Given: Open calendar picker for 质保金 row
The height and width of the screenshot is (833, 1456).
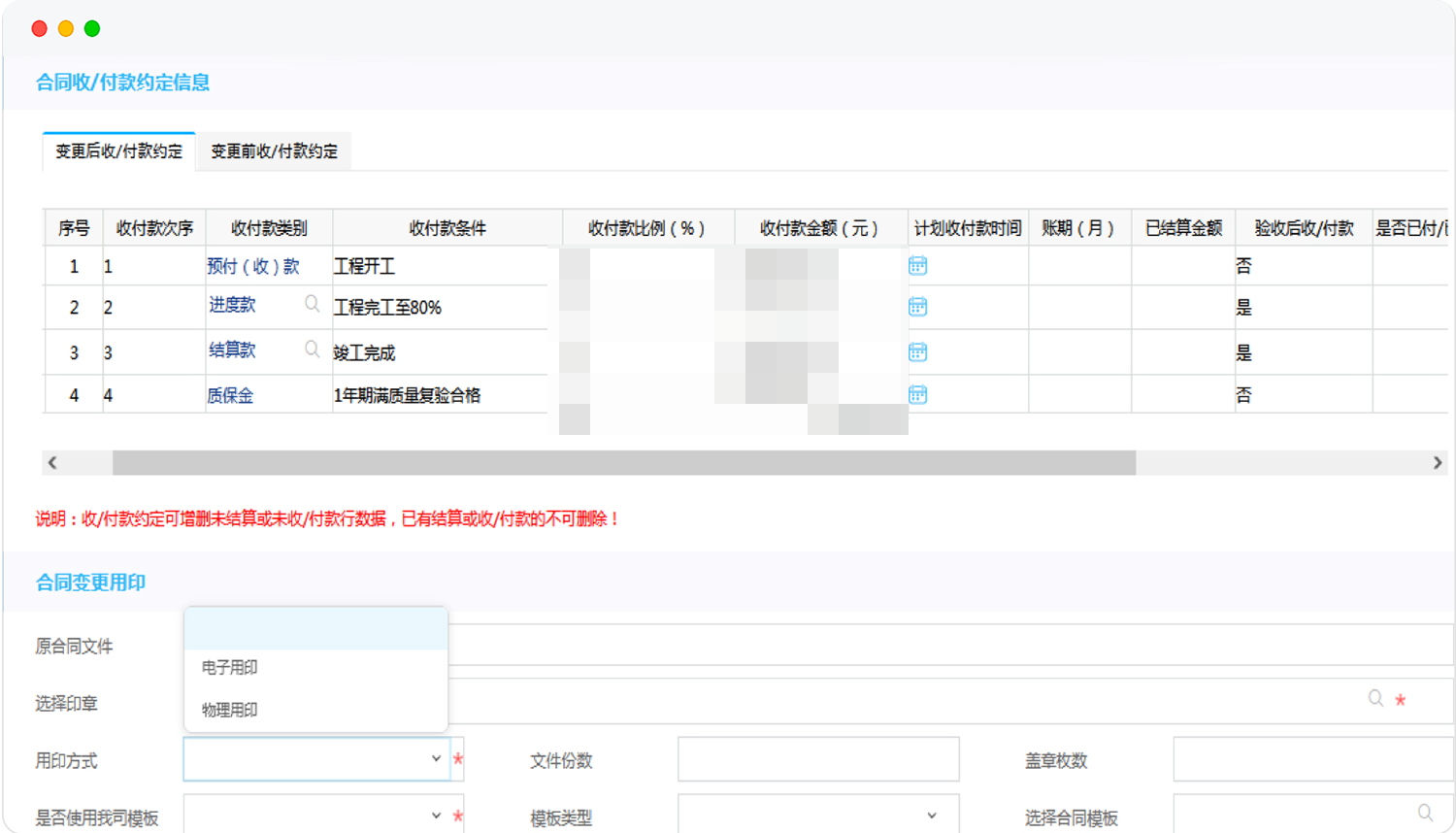Looking at the screenshot, I should [x=917, y=395].
